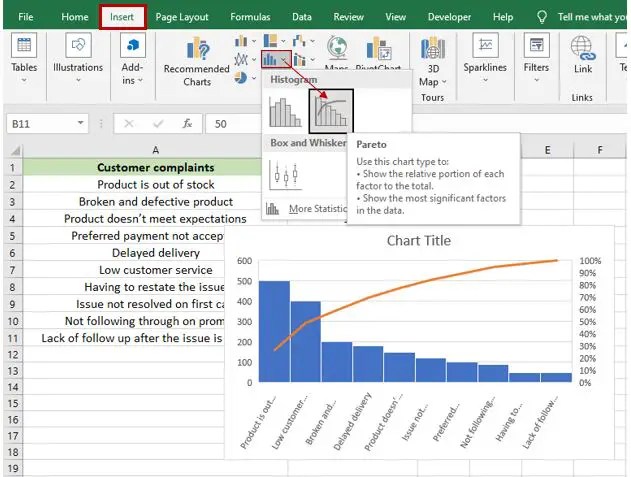Screen dimensions: 631x477
Task: Click the orange cumulative percentage line
Action: click(402, 287)
